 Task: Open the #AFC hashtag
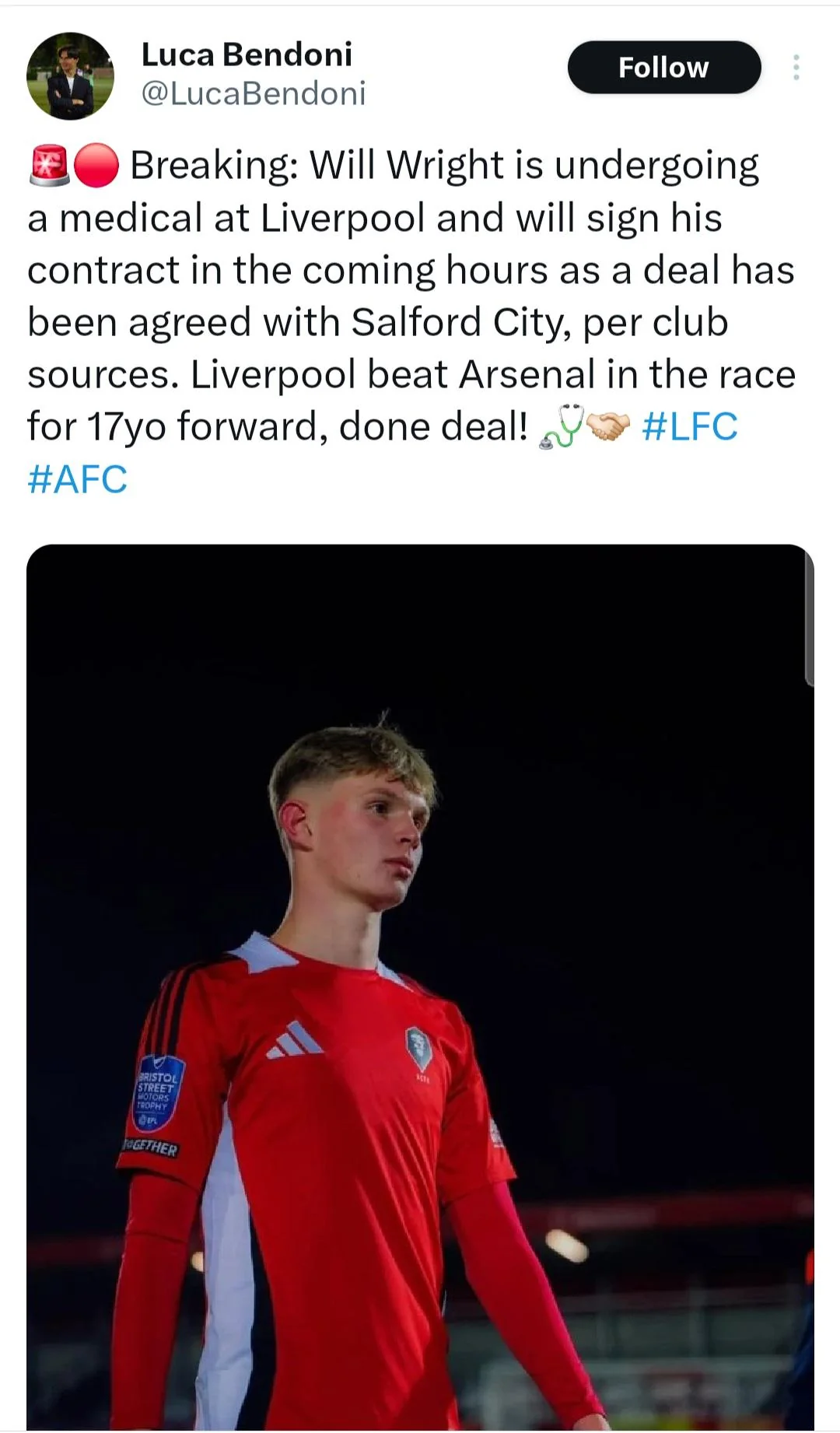point(77,479)
